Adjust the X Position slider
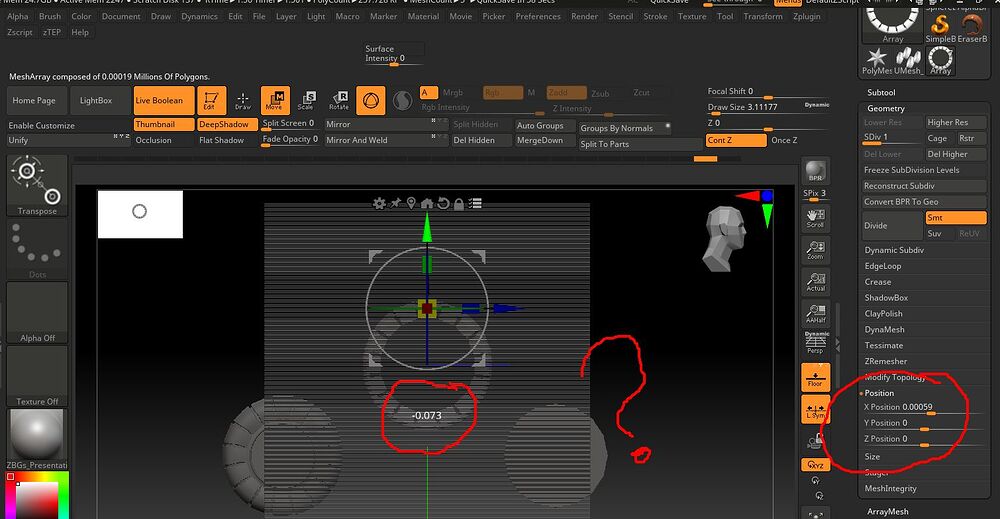Screen dimensions: 1000x519 point(923,408)
